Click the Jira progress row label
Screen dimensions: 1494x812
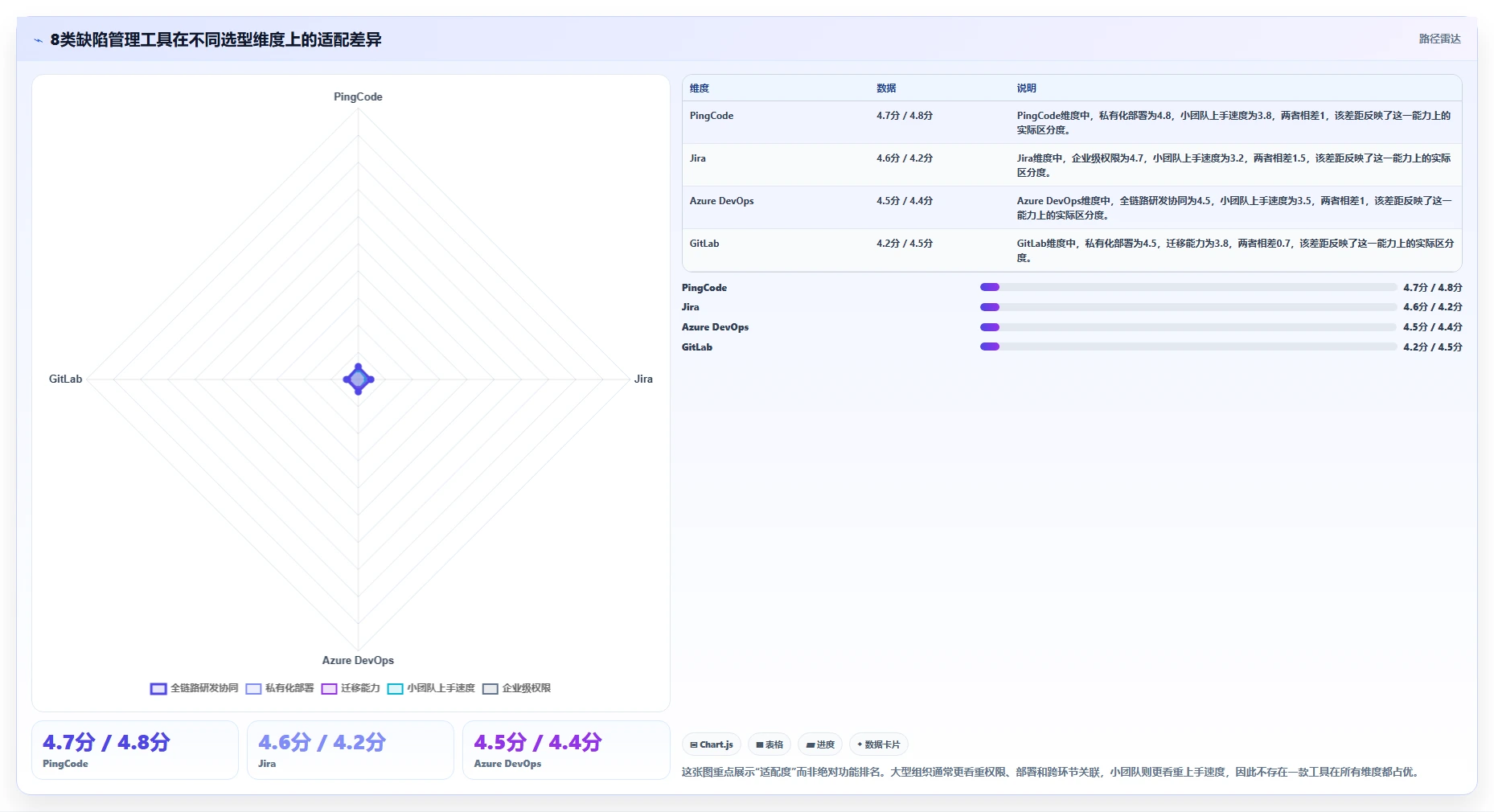691,307
